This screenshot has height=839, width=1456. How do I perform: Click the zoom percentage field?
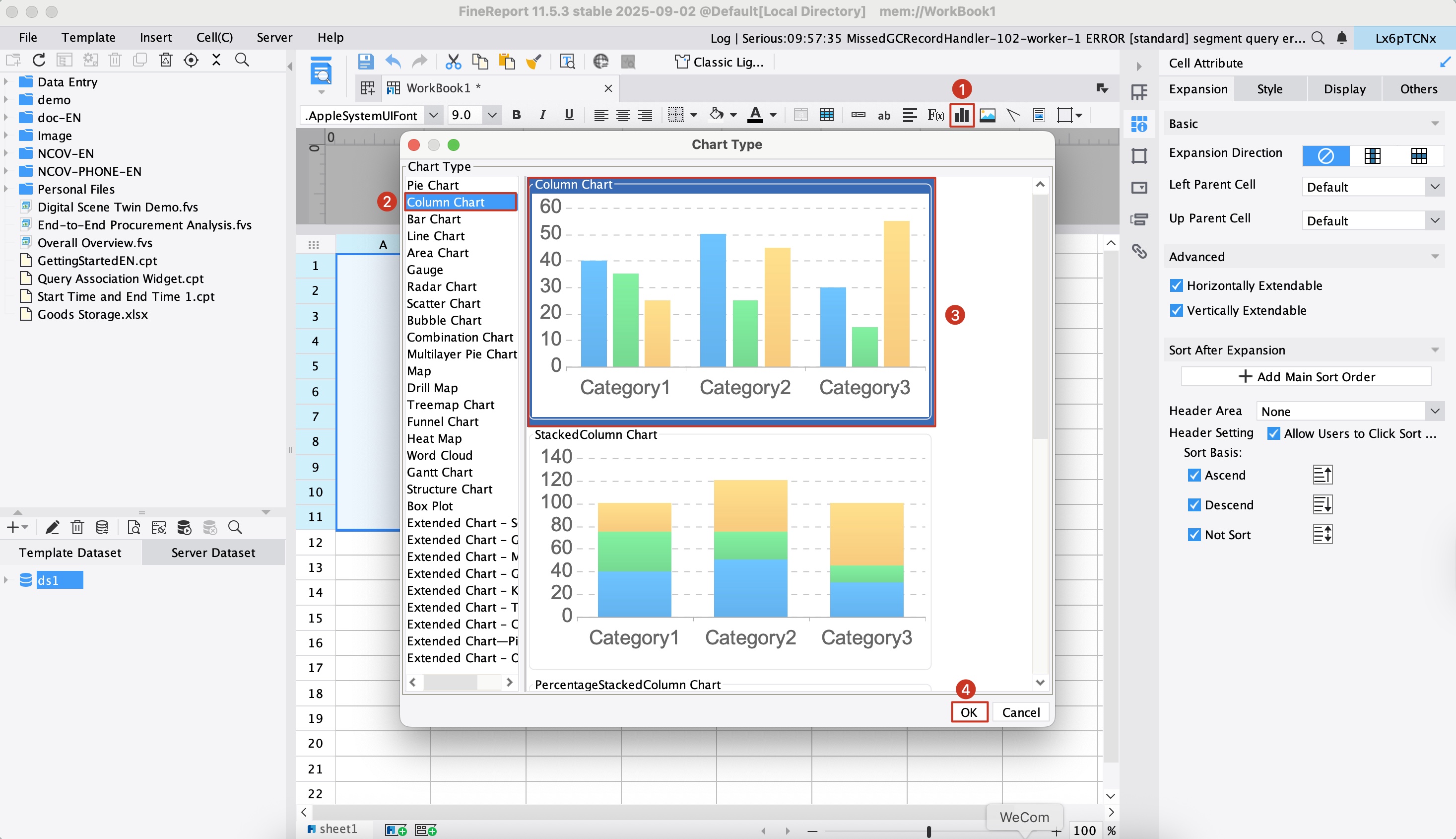[1084, 831]
